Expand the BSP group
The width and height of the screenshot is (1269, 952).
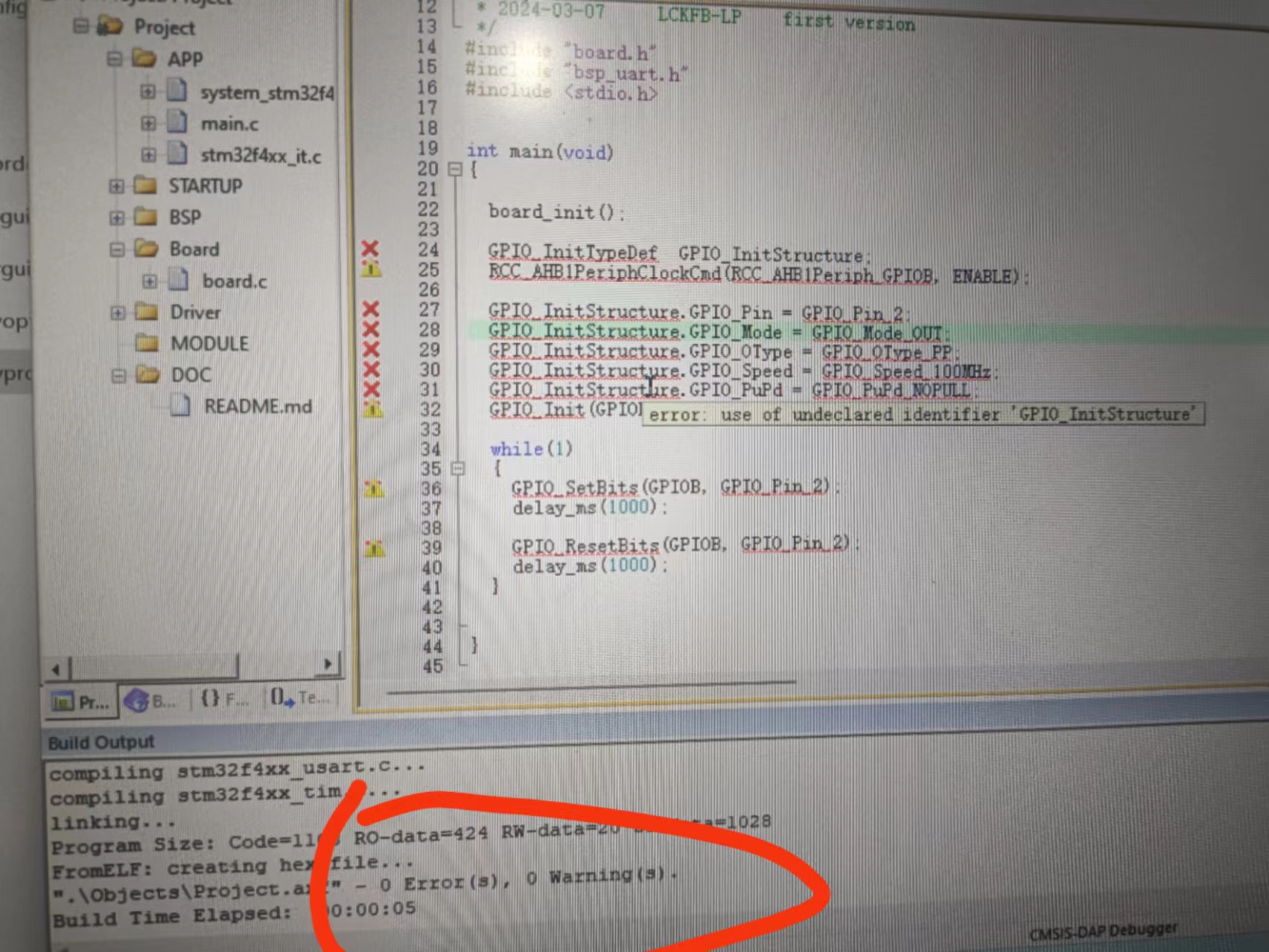[x=117, y=217]
